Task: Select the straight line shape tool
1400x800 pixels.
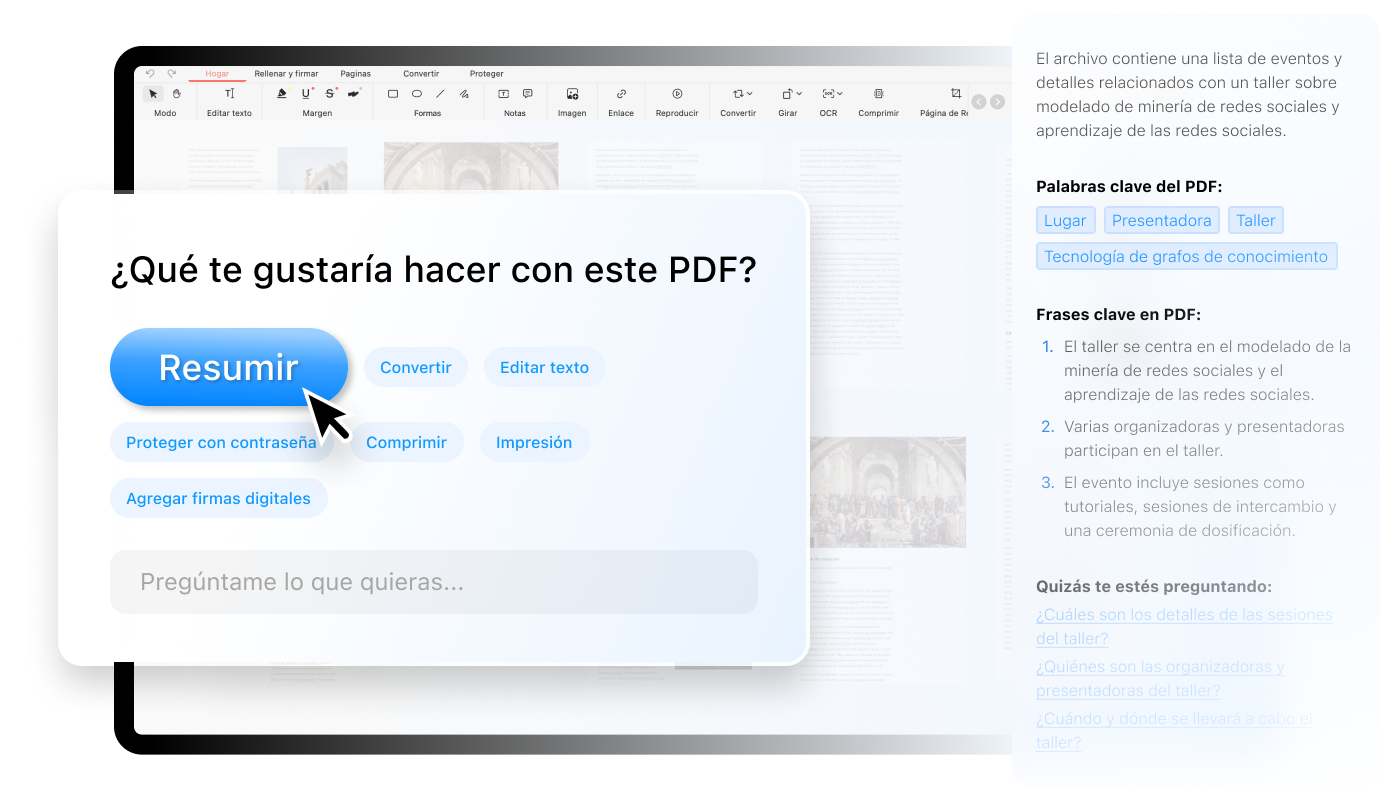Action: pos(440,94)
